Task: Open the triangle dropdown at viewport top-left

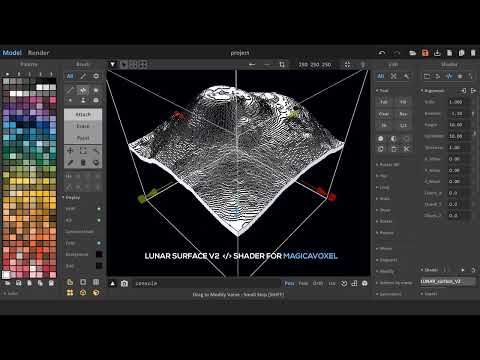Action: (x=113, y=64)
